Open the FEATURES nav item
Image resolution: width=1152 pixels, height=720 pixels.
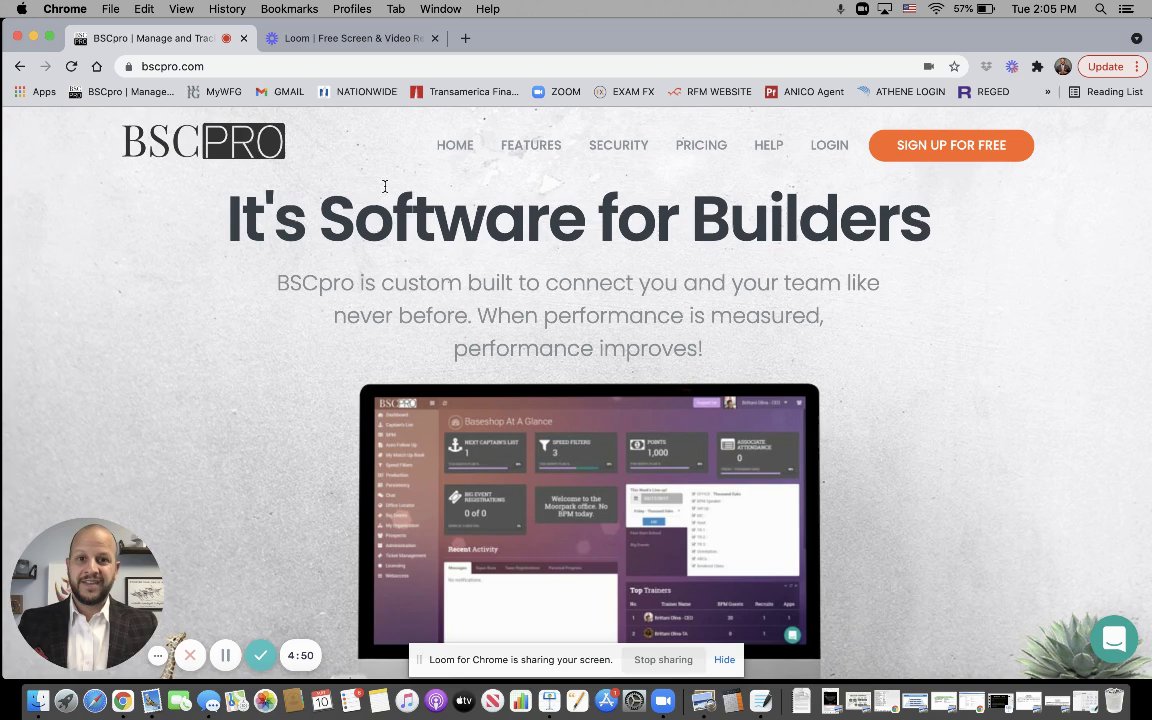pyautogui.click(x=531, y=145)
